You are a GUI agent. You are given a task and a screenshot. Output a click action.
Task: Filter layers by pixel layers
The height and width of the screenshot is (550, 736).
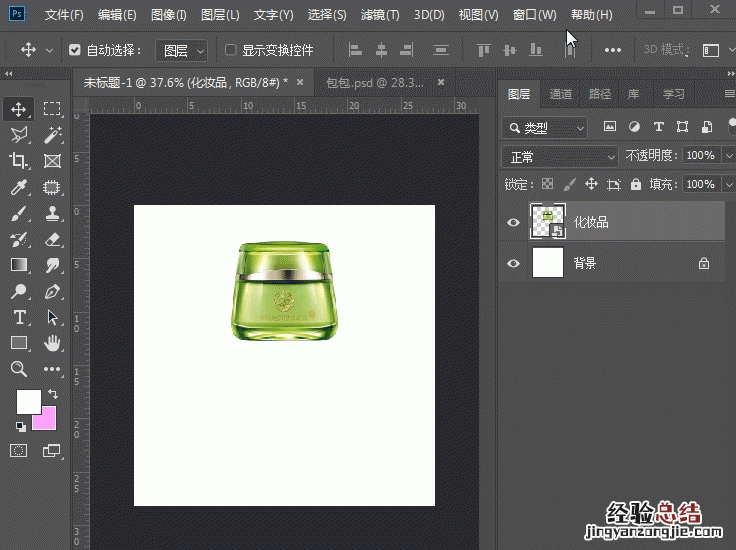tap(610, 127)
